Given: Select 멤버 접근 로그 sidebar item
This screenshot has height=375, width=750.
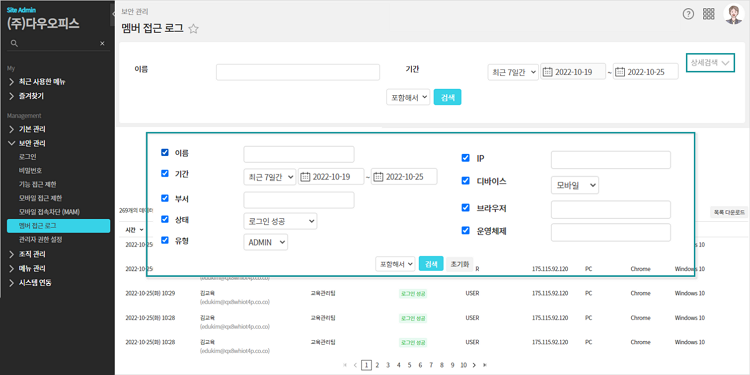Looking at the screenshot, I should (x=58, y=226).
